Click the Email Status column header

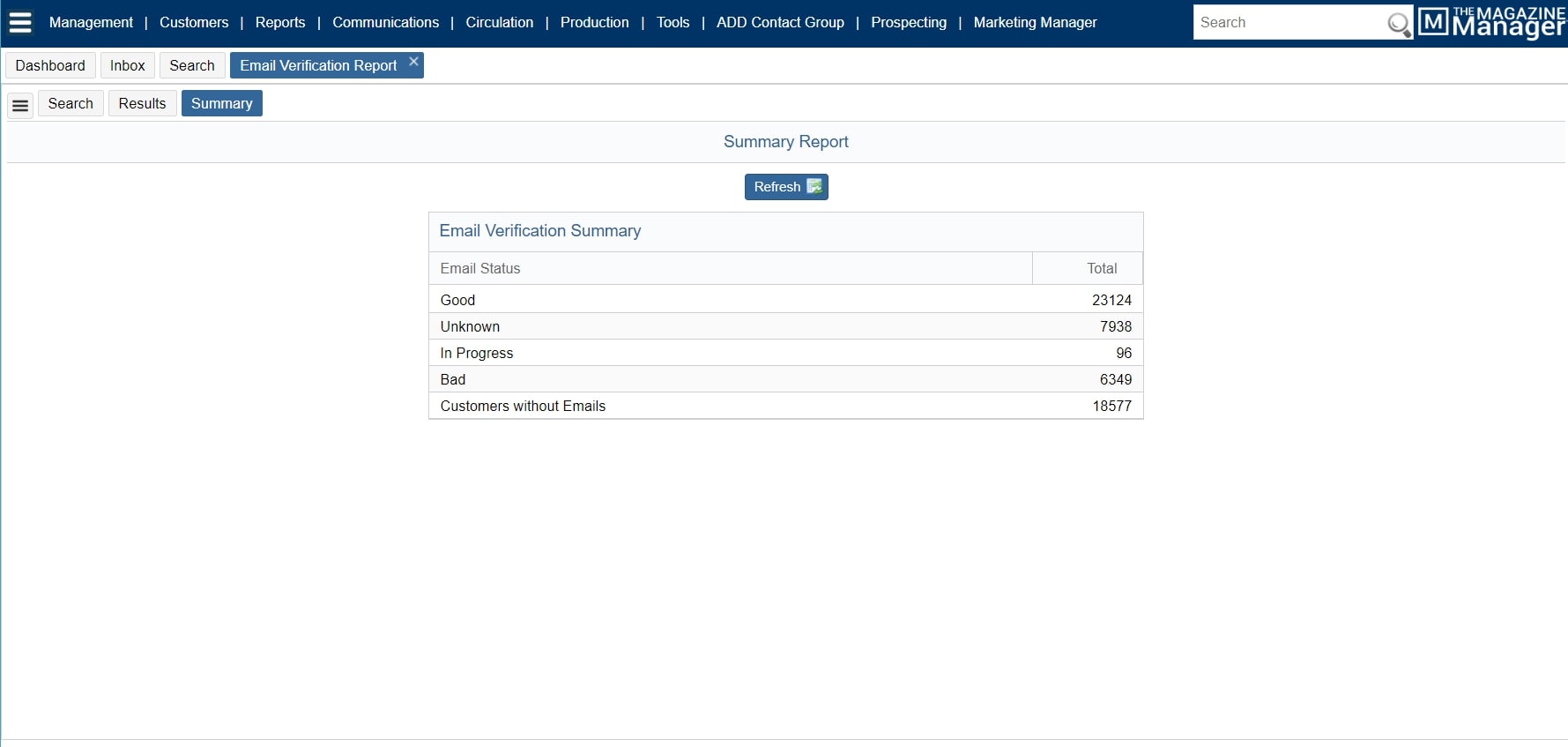[x=480, y=268]
